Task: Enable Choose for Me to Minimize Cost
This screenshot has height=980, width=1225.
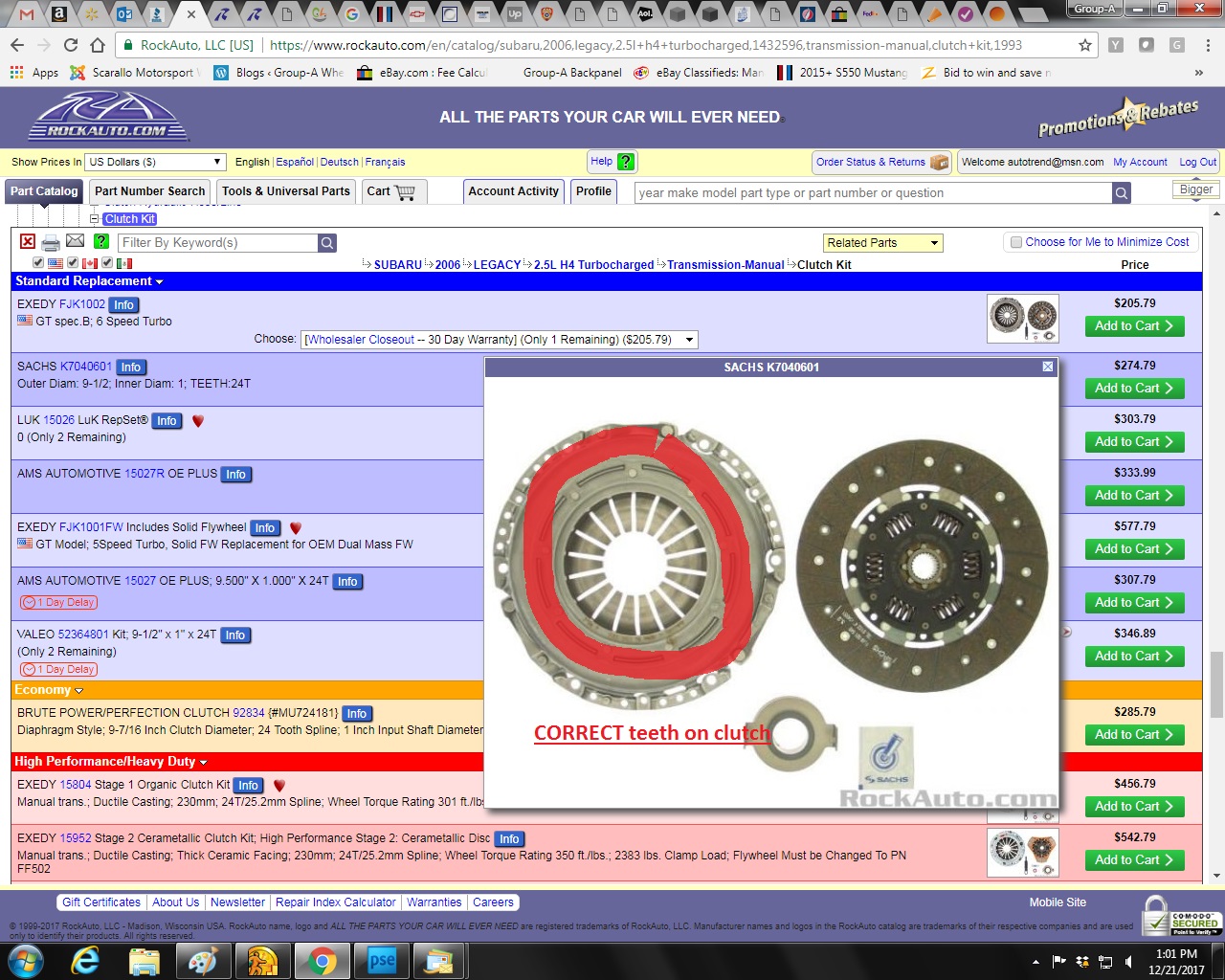Action: pyautogui.click(x=1016, y=242)
